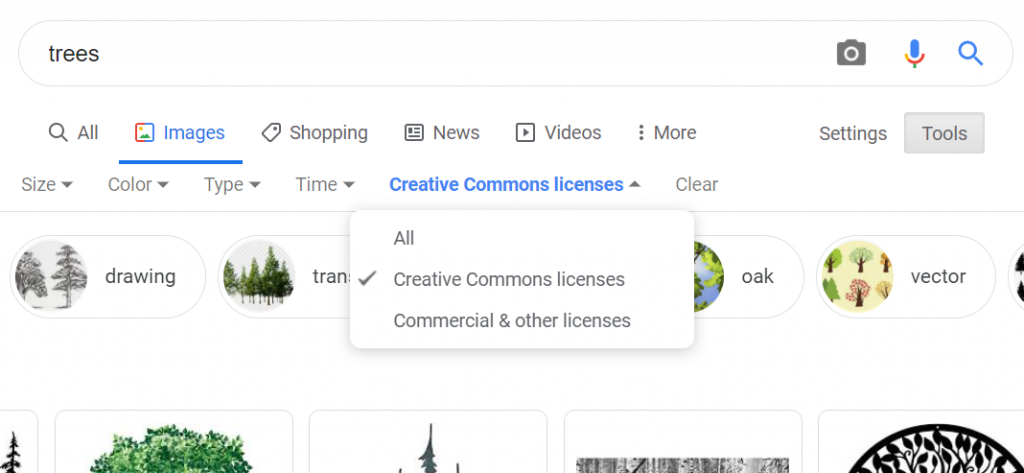
Task: Expand the Time filter dropdown
Action: pos(325,185)
